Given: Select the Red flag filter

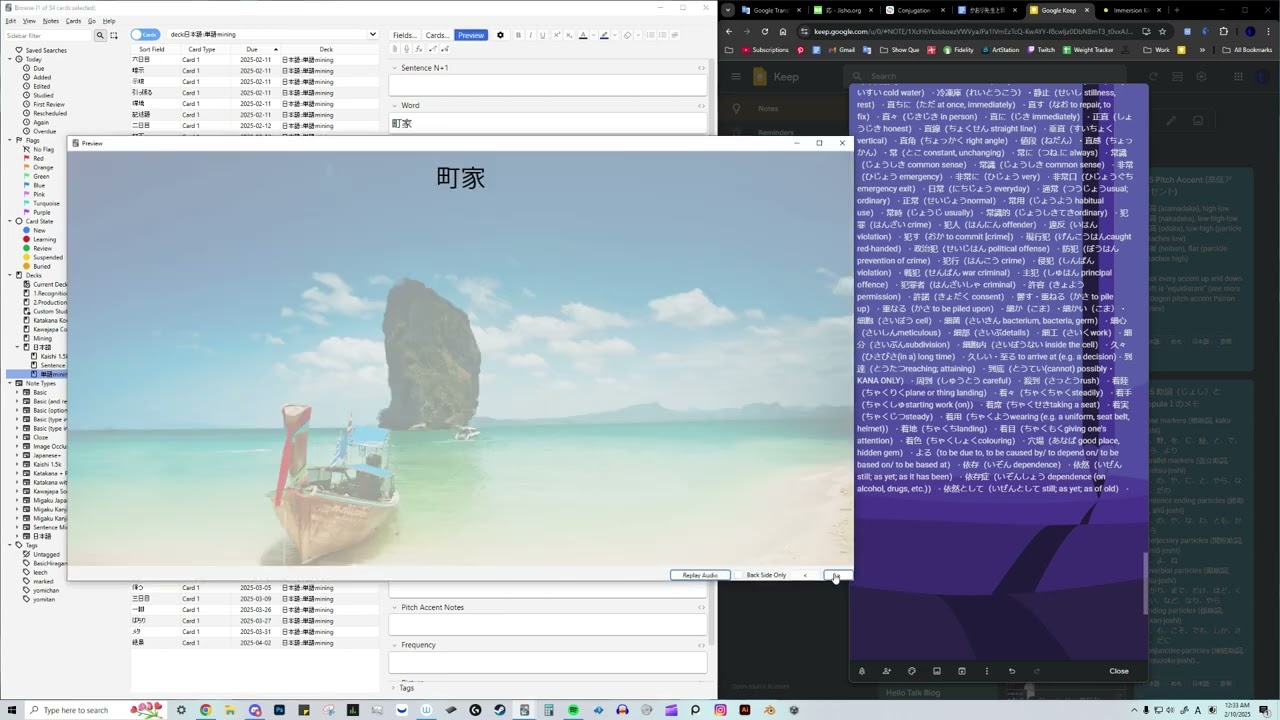Looking at the screenshot, I should point(38,158).
